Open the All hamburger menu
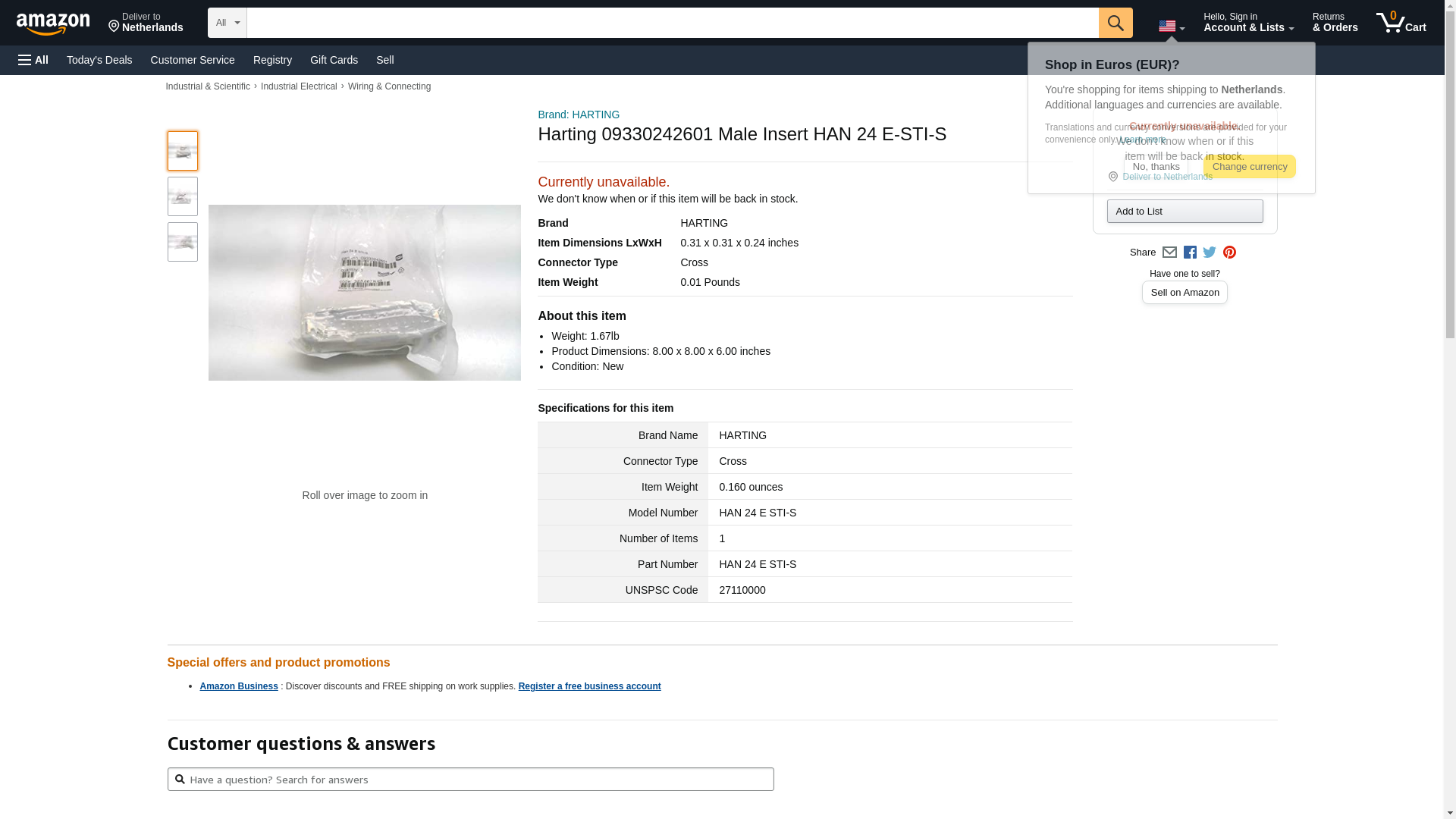Viewport: 1456px width, 819px height. point(33,60)
